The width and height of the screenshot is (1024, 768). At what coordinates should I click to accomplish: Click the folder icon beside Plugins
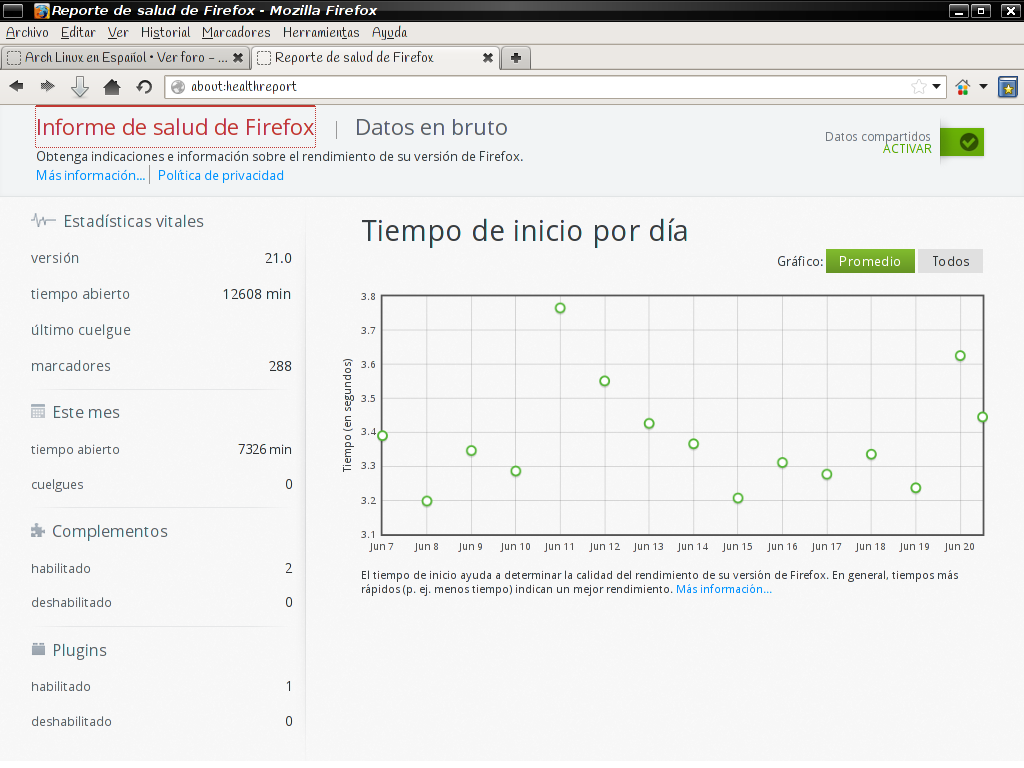point(39,648)
